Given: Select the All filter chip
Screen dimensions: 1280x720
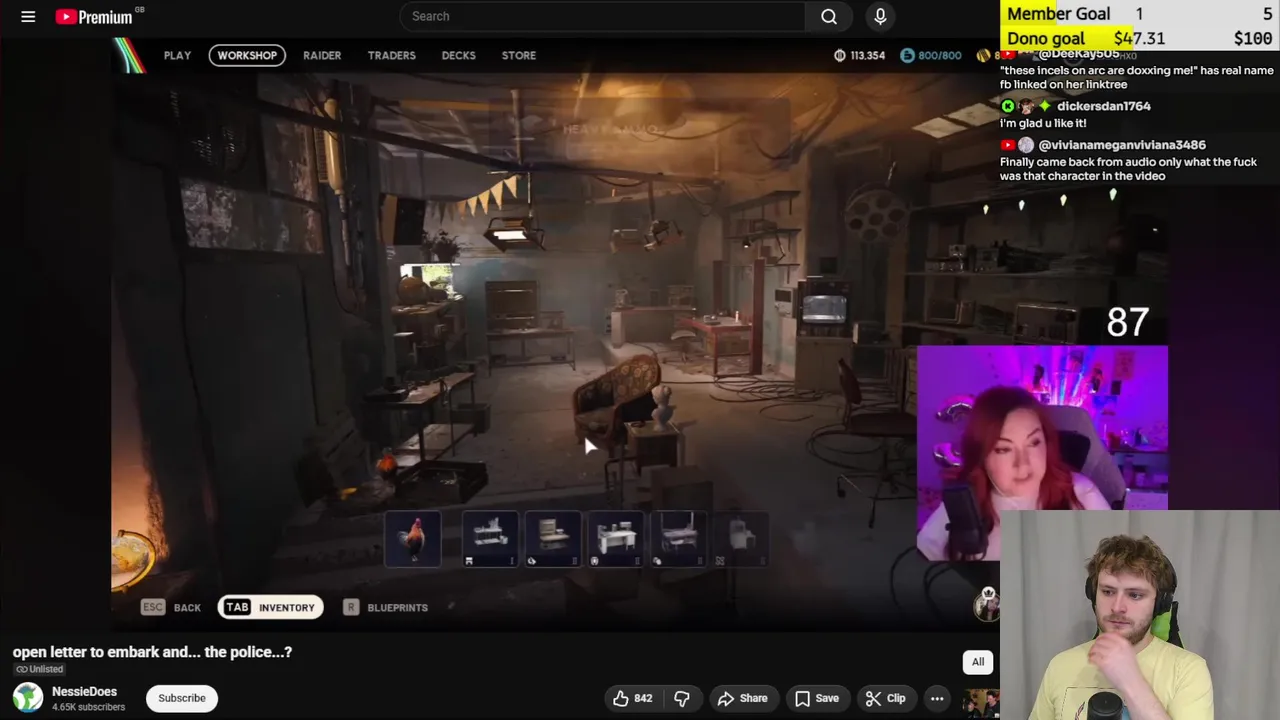Looking at the screenshot, I should 978,662.
